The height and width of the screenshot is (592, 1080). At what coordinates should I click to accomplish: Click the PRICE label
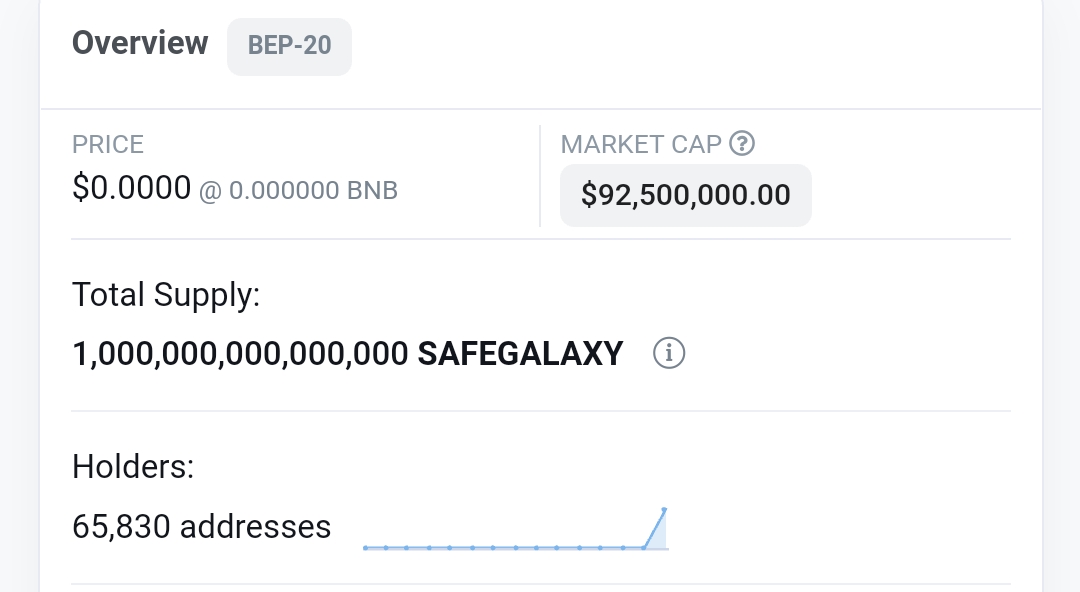pyautogui.click(x=108, y=144)
